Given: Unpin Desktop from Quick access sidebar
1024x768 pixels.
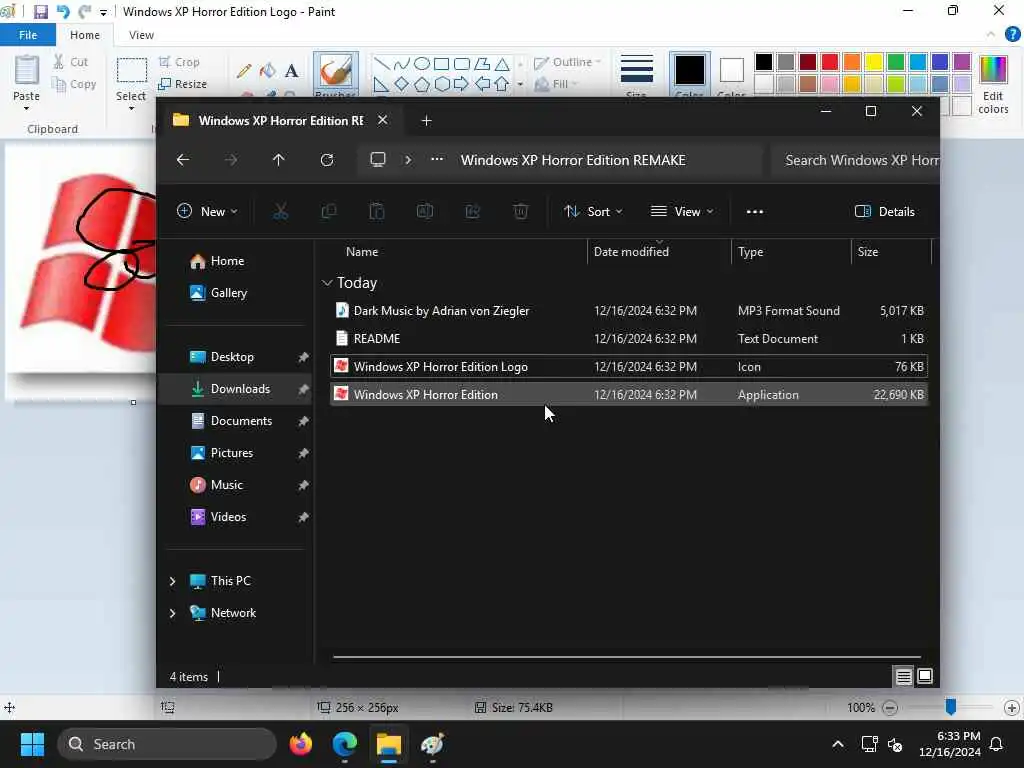Looking at the screenshot, I should pyautogui.click(x=303, y=357).
